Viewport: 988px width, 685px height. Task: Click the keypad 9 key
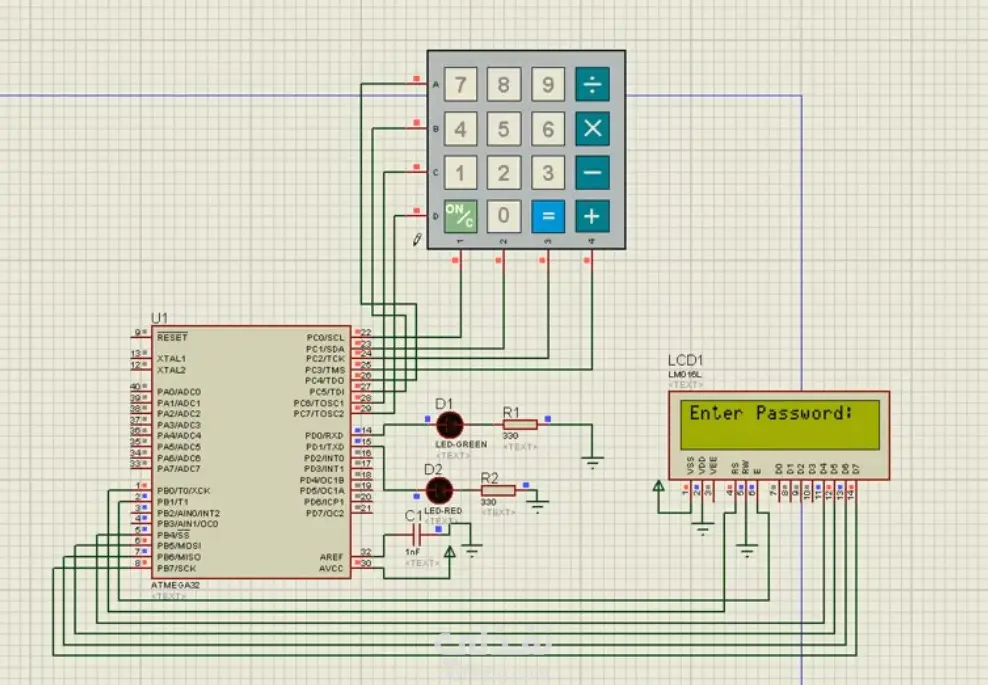(x=548, y=84)
